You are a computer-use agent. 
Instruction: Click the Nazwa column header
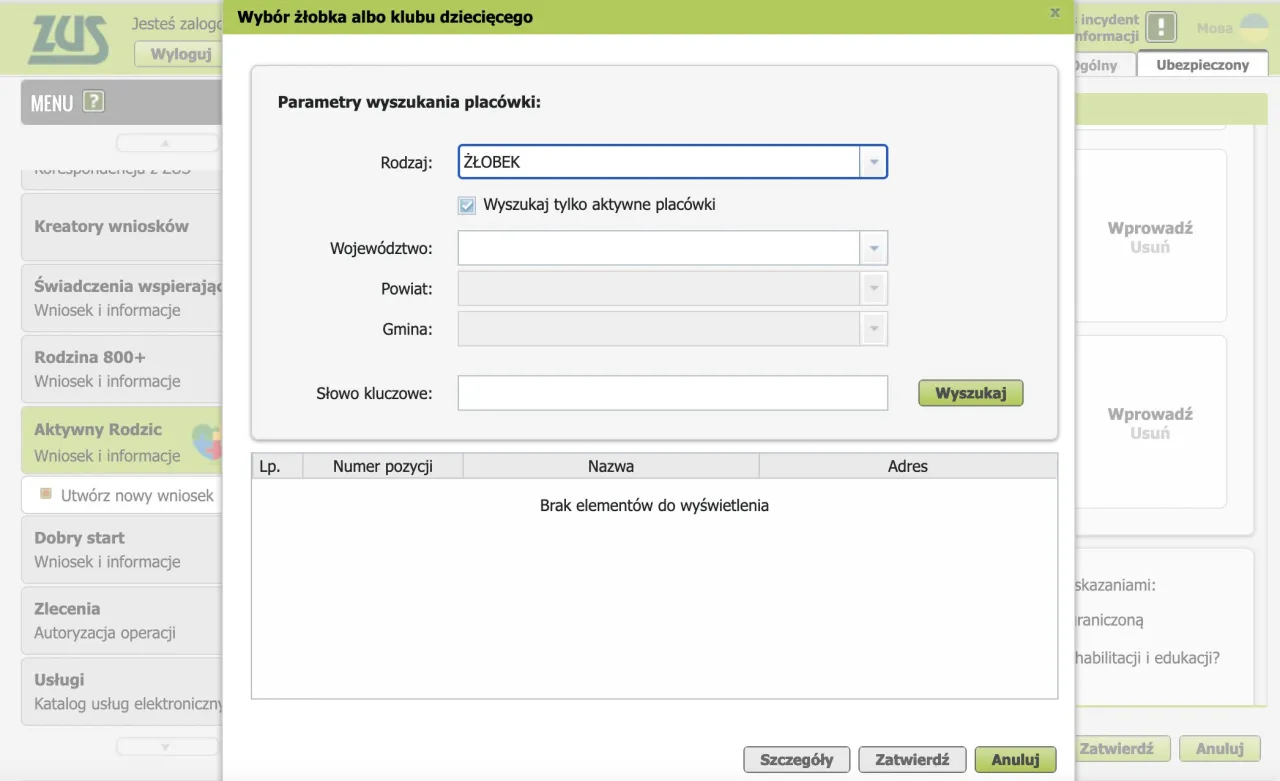610,466
